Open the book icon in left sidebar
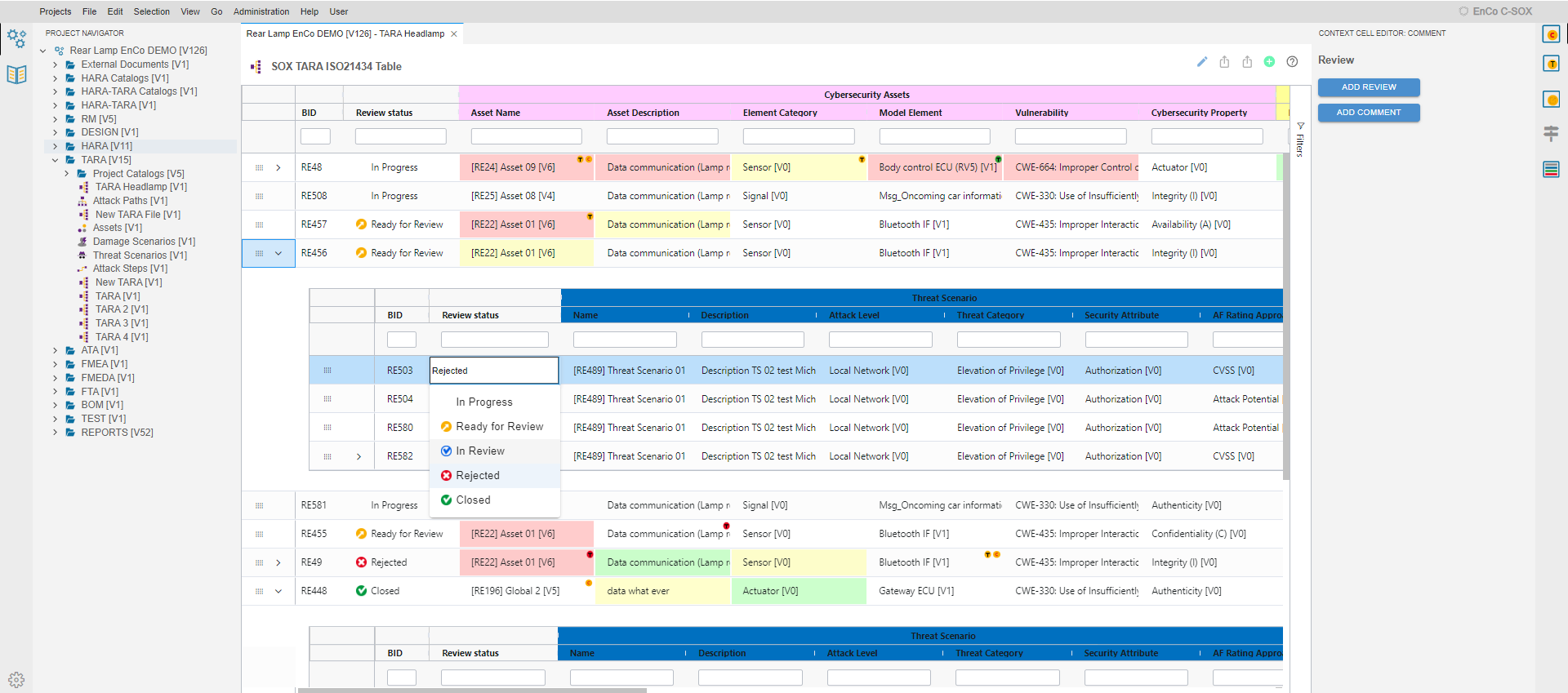Image resolution: width=1568 pixels, height=693 pixels. (x=16, y=75)
